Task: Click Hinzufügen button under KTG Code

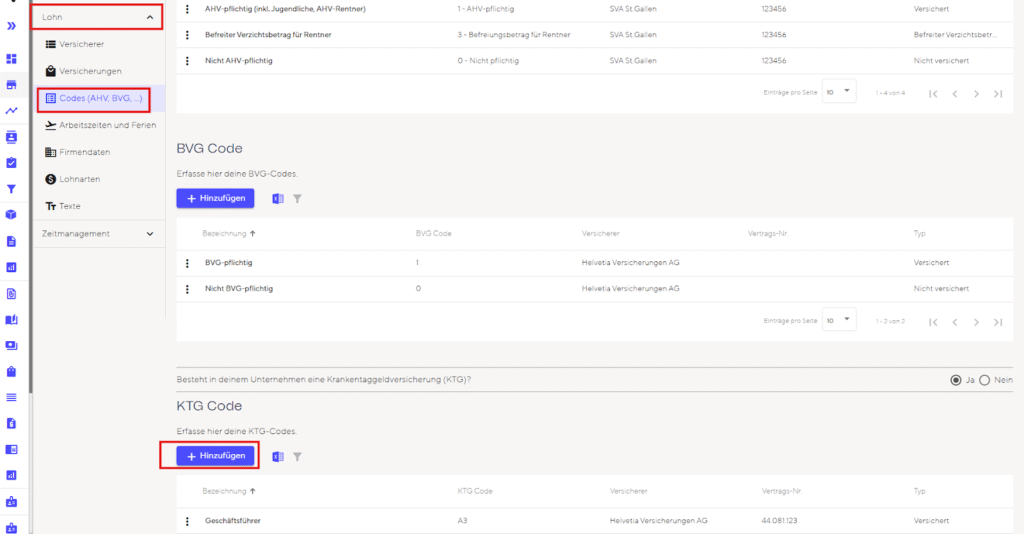Action: (x=215, y=456)
